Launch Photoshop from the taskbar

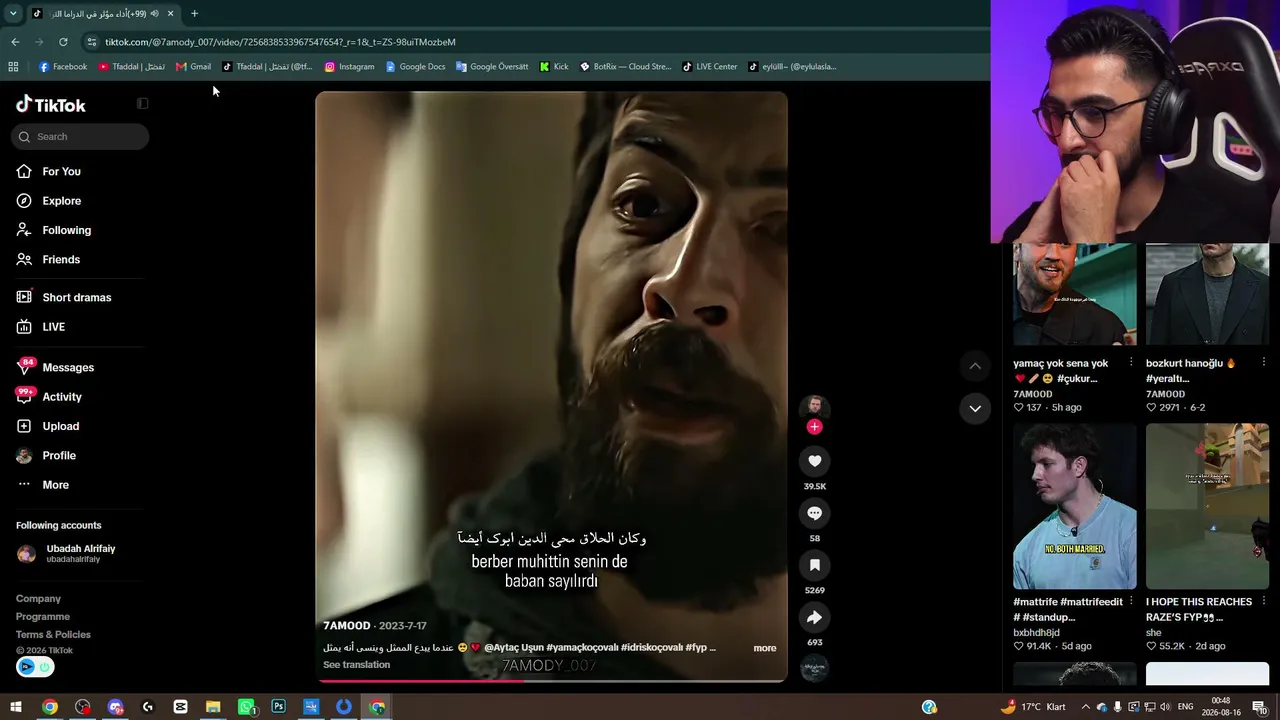click(278, 707)
